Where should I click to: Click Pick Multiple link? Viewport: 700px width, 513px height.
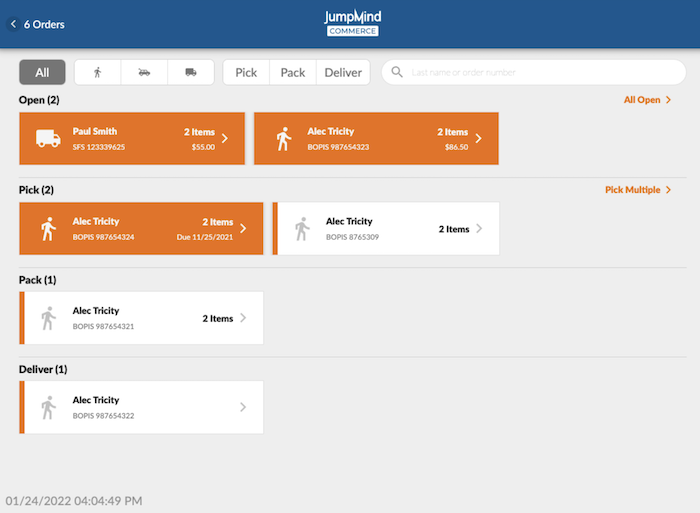(x=638, y=189)
